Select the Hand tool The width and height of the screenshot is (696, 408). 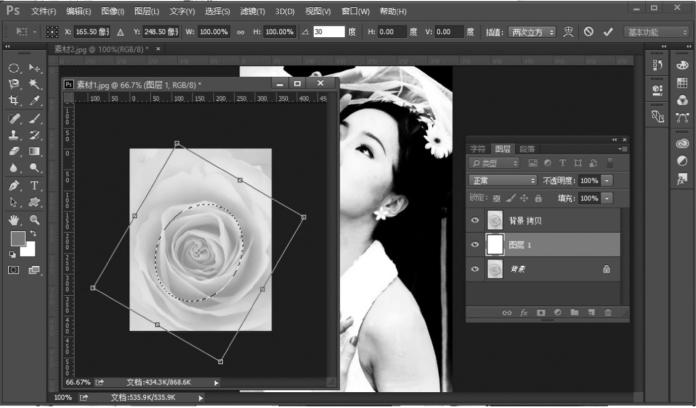(14, 219)
